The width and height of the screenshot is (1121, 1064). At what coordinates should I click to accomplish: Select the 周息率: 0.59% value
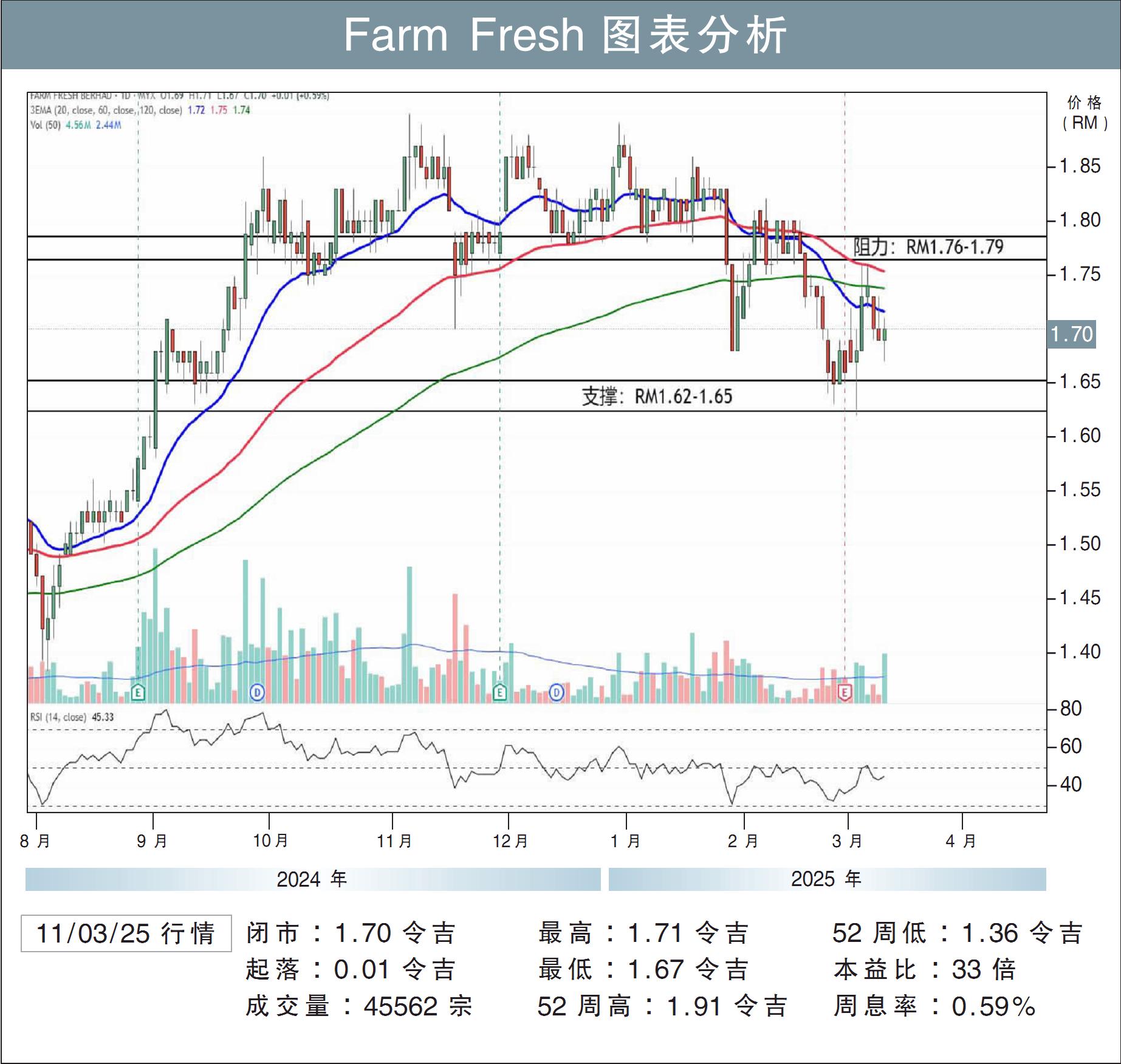click(935, 1006)
